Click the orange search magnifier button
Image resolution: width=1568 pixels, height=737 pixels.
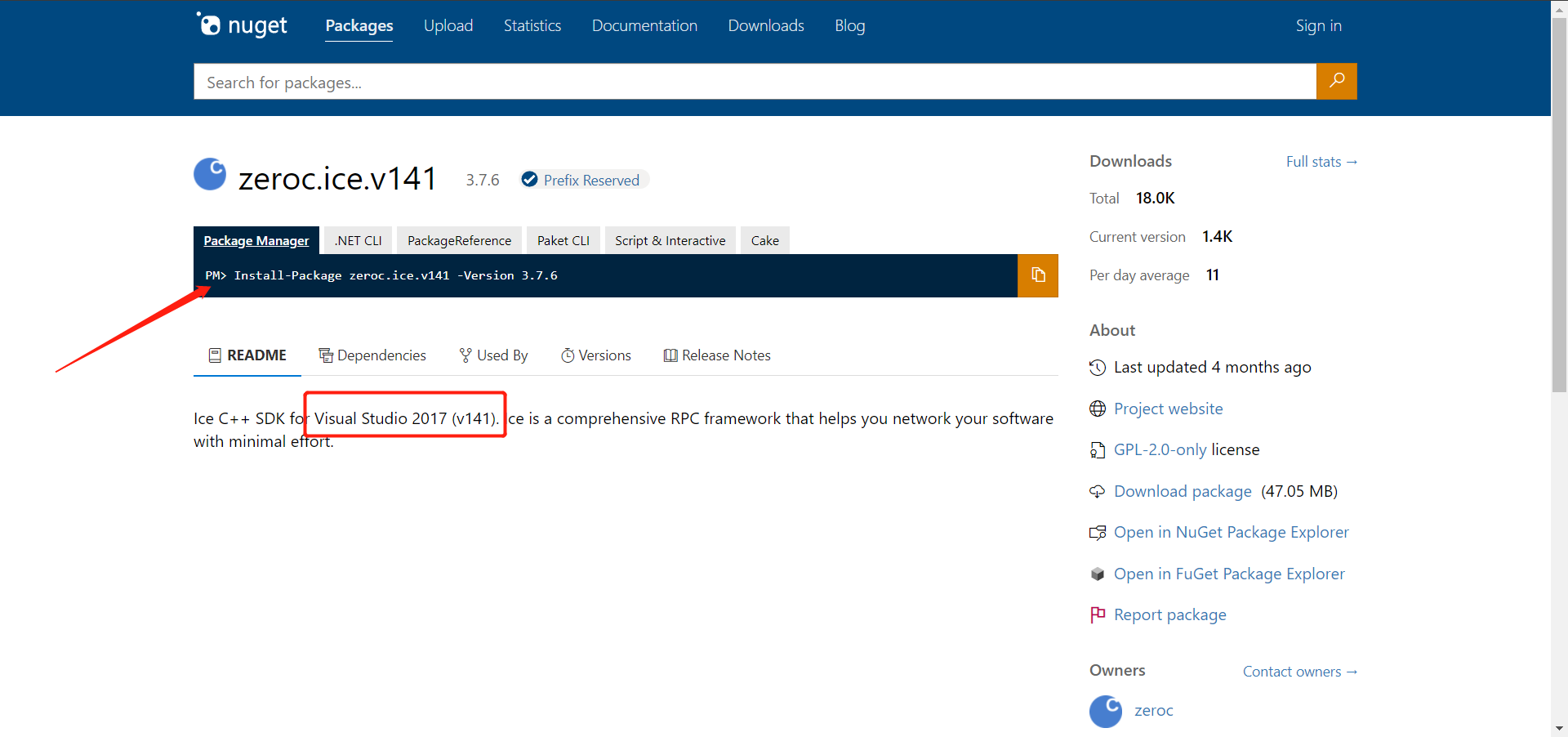point(1336,81)
